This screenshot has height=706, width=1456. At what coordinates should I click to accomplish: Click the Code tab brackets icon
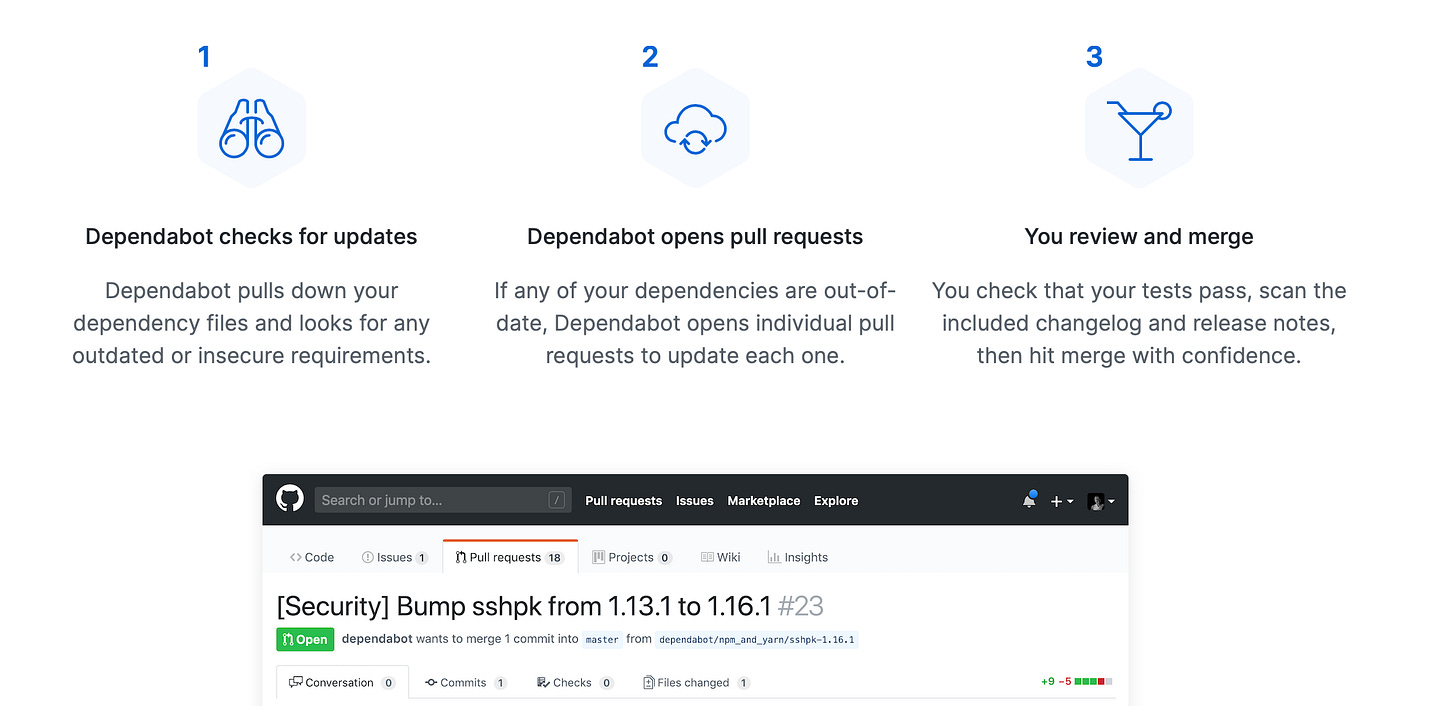295,557
